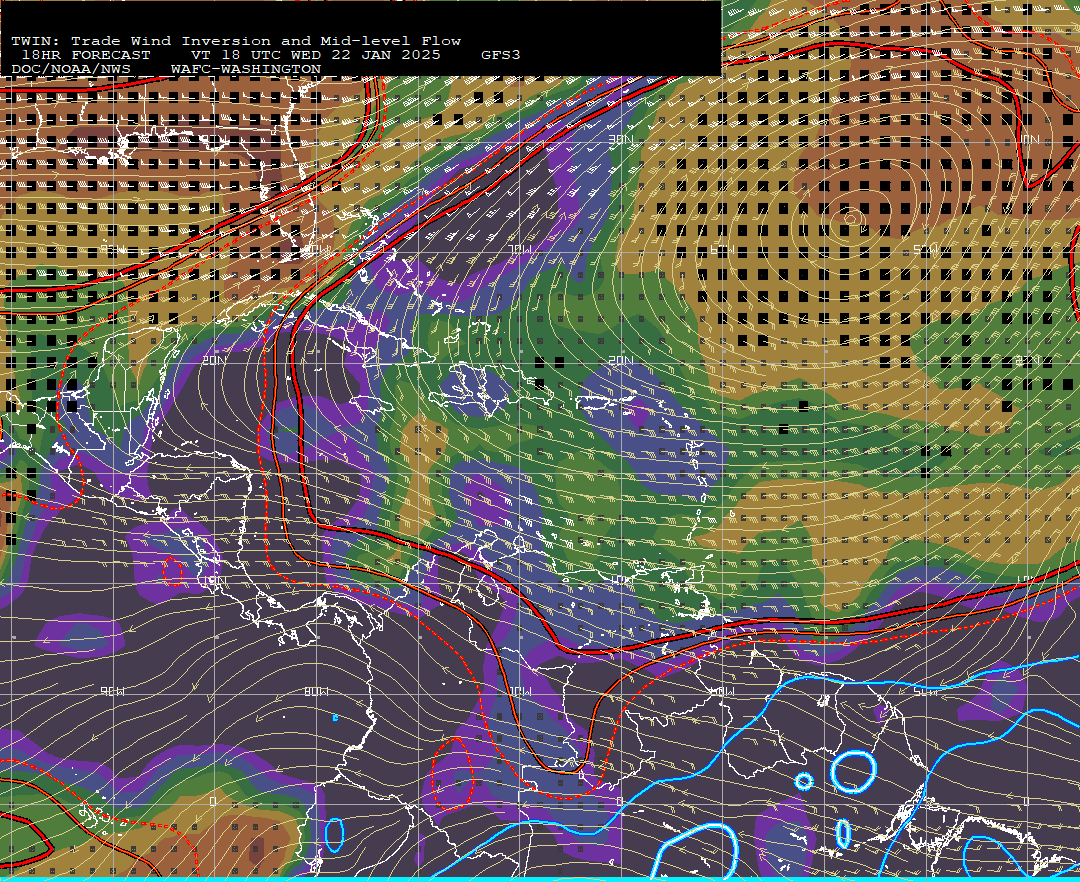Click the 60W label over northern South America
1080x882 pixels.
(723, 691)
